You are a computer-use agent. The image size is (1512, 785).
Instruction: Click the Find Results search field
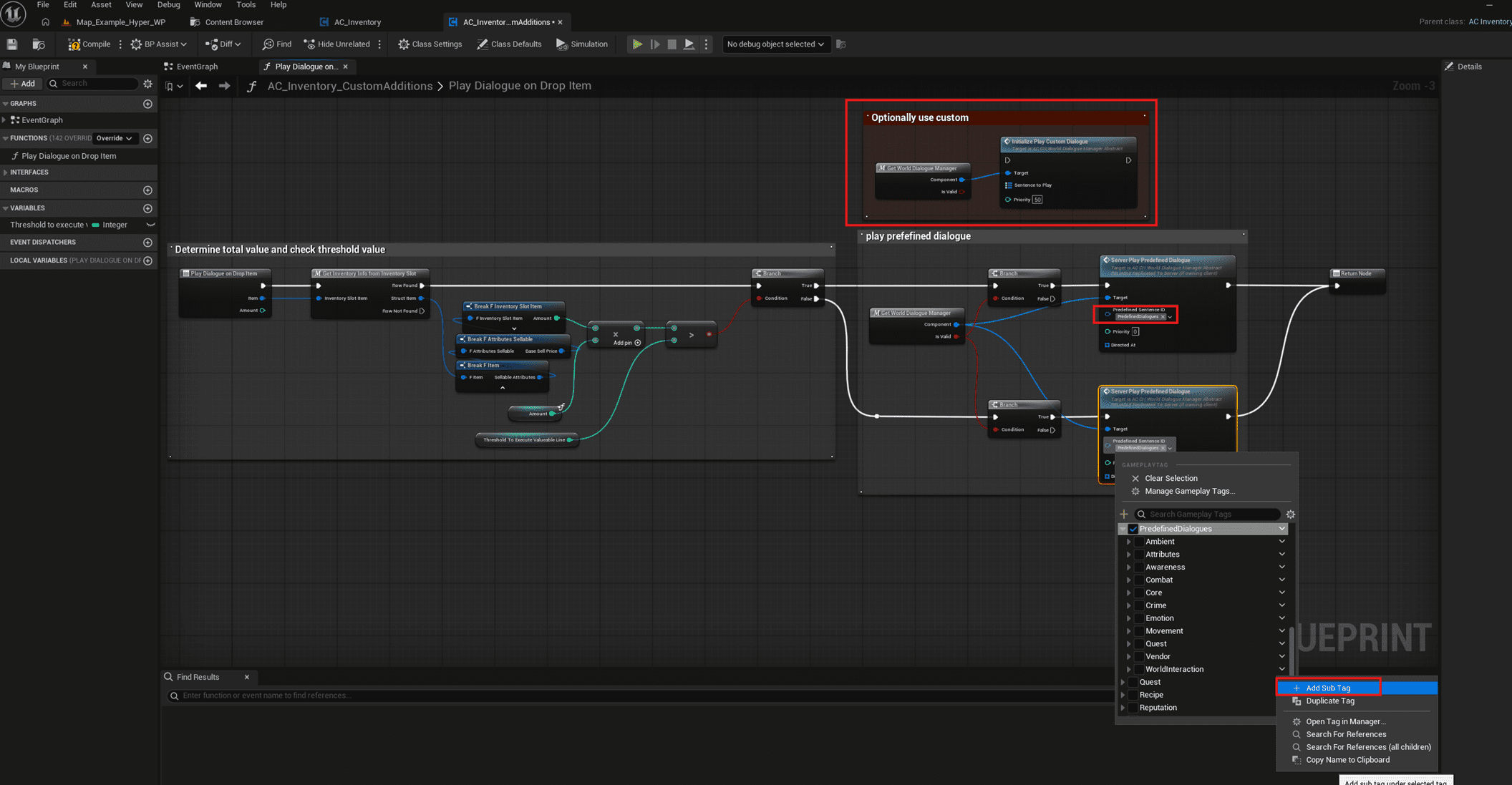(639, 696)
